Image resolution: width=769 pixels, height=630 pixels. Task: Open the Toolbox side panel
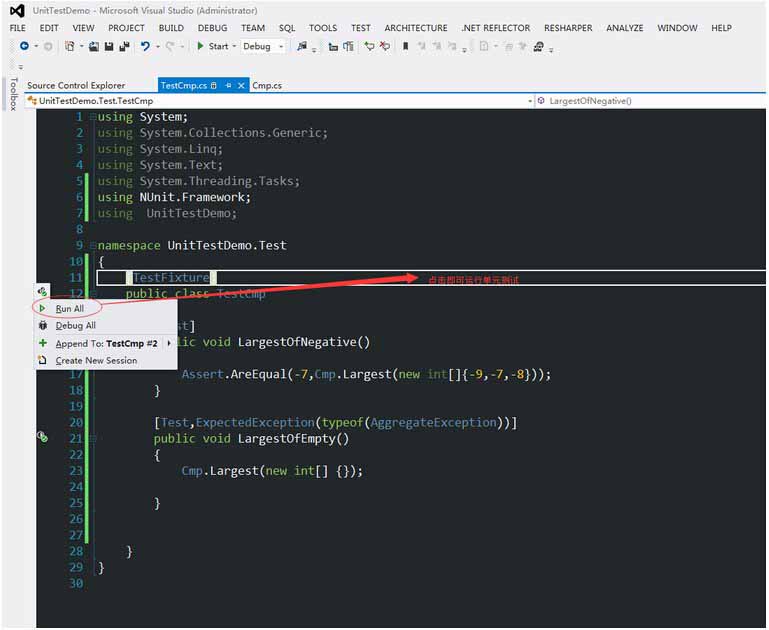(x=13, y=95)
